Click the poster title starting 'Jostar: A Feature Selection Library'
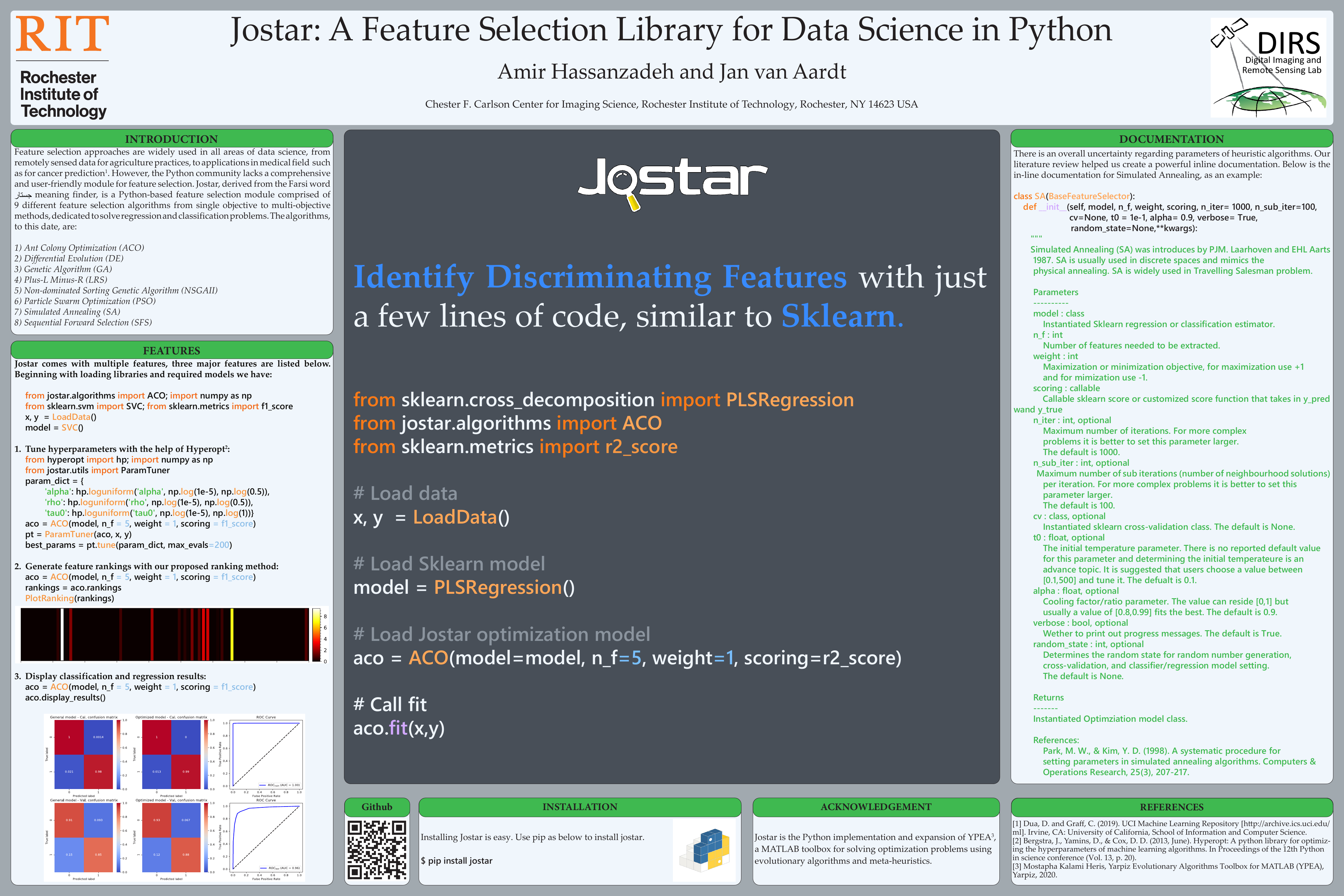1344x896 pixels. 671,30
